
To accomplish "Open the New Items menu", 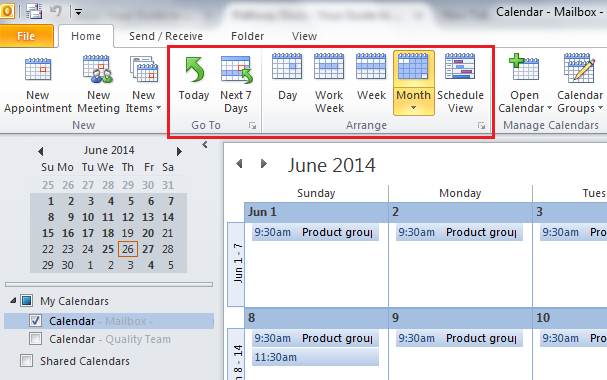I will (x=143, y=85).
